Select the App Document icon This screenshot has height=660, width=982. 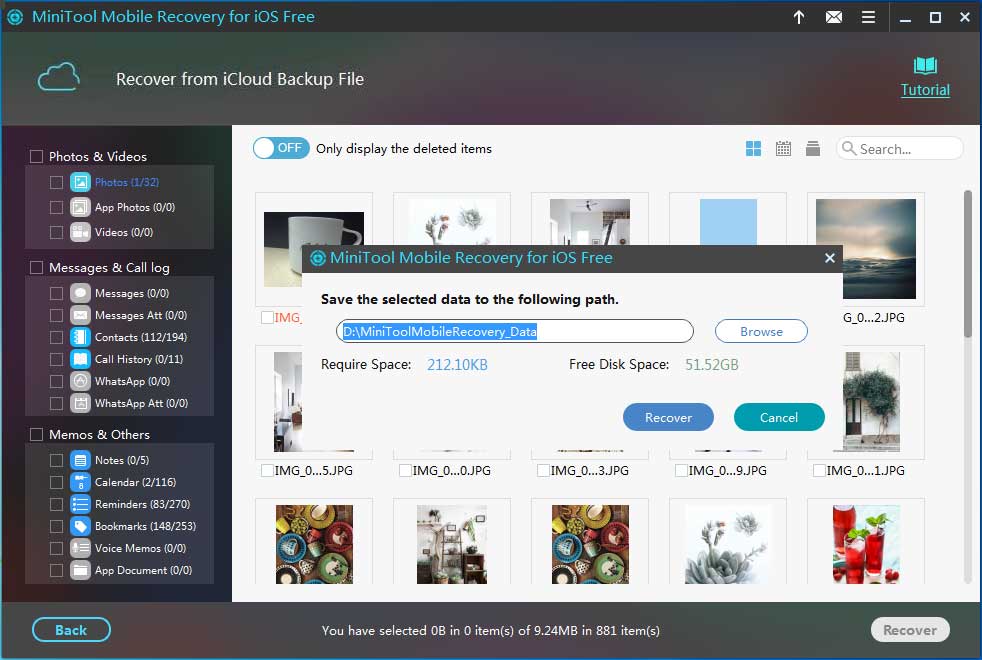coord(80,570)
